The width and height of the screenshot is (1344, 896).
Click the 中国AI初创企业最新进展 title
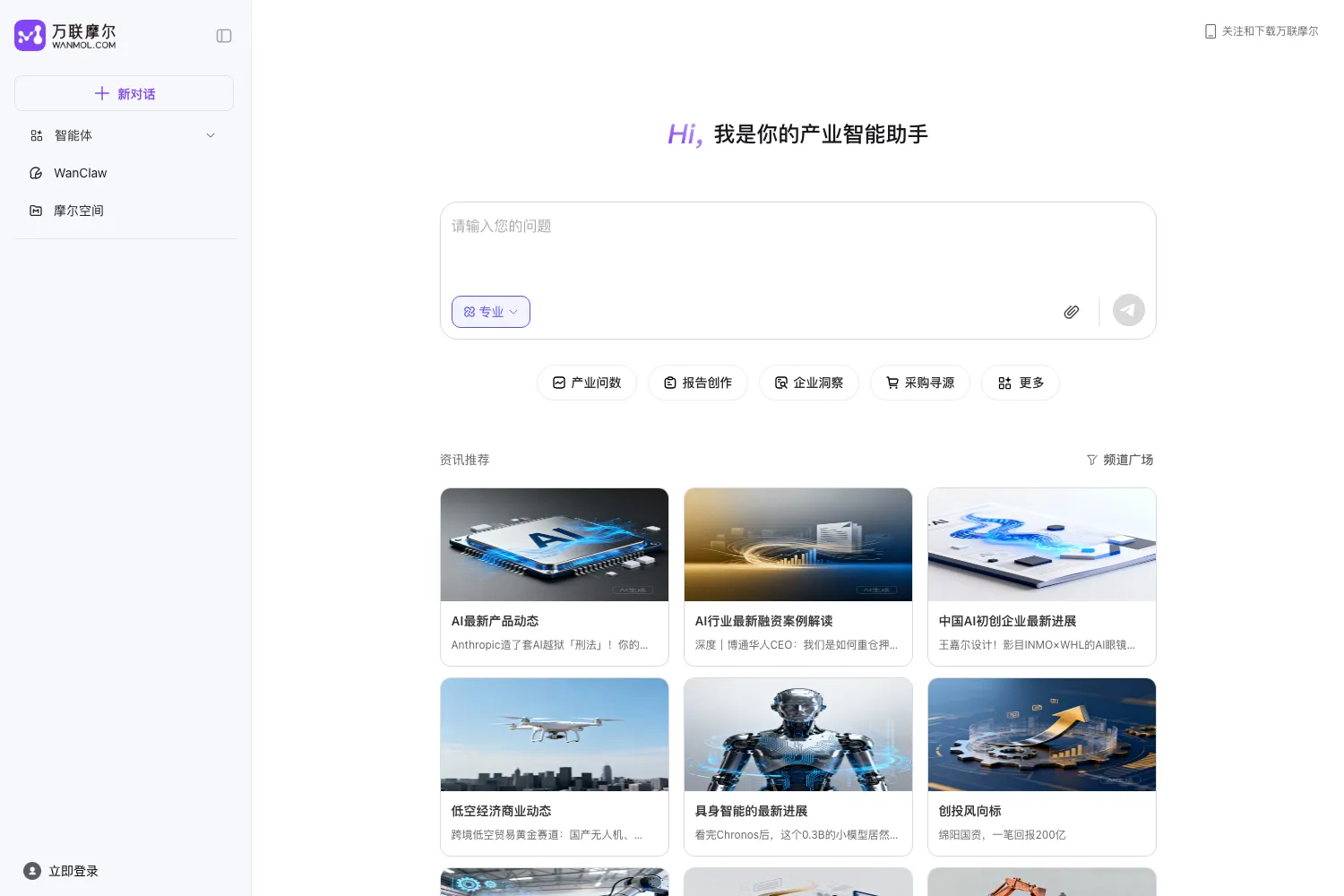(1007, 621)
